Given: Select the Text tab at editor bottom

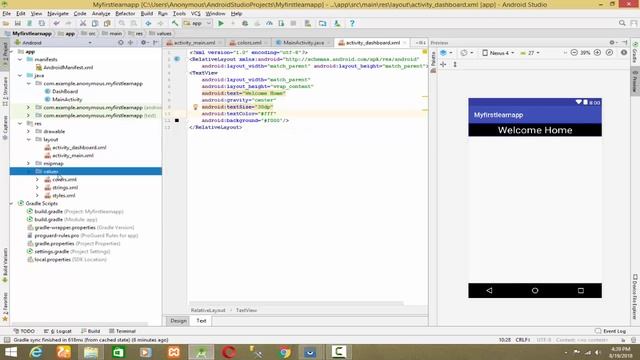Looking at the screenshot, I should [201, 321].
